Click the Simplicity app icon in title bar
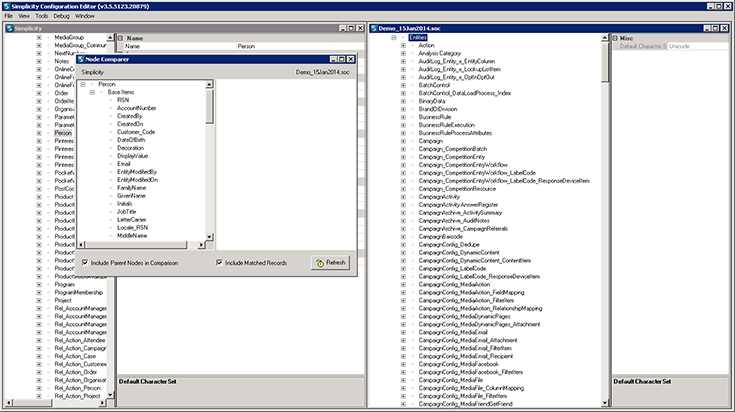 pos(7,7)
